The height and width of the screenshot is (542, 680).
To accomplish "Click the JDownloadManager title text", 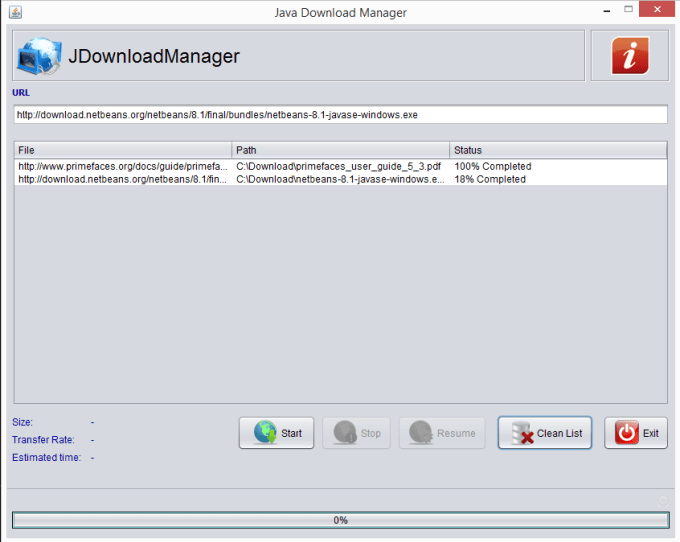I will click(154, 56).
